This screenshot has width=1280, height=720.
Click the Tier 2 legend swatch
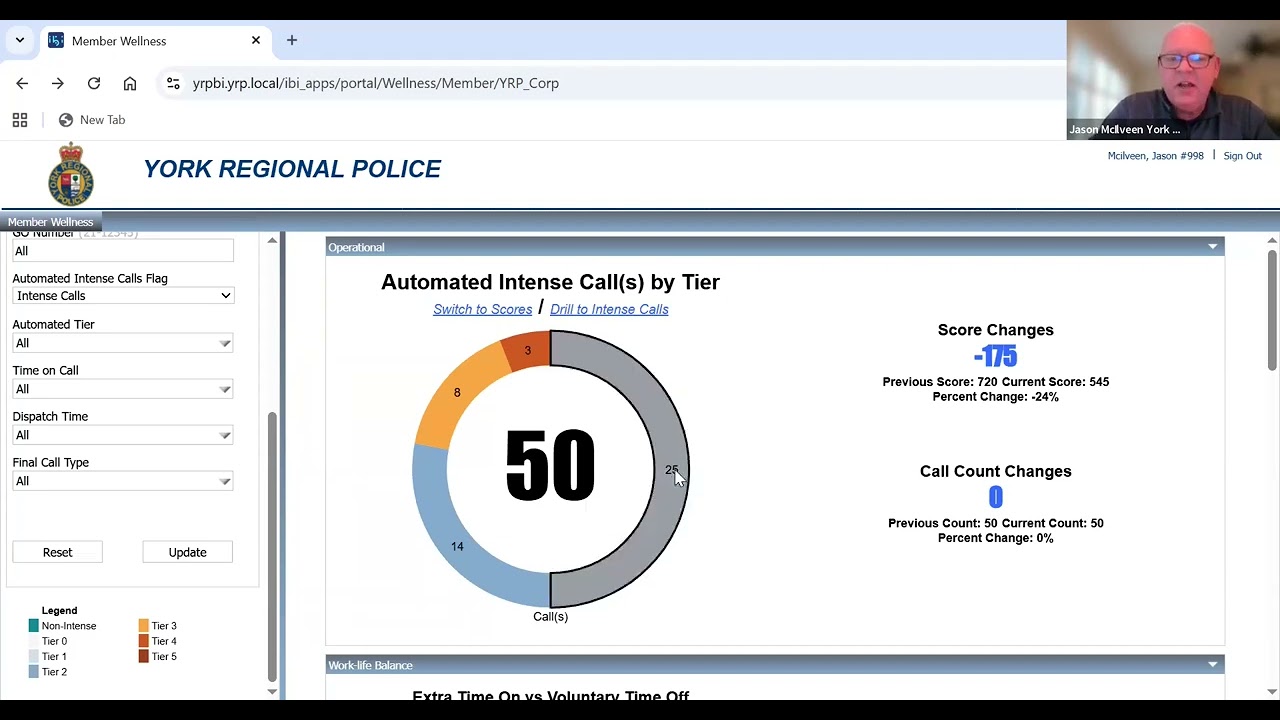[x=34, y=672]
